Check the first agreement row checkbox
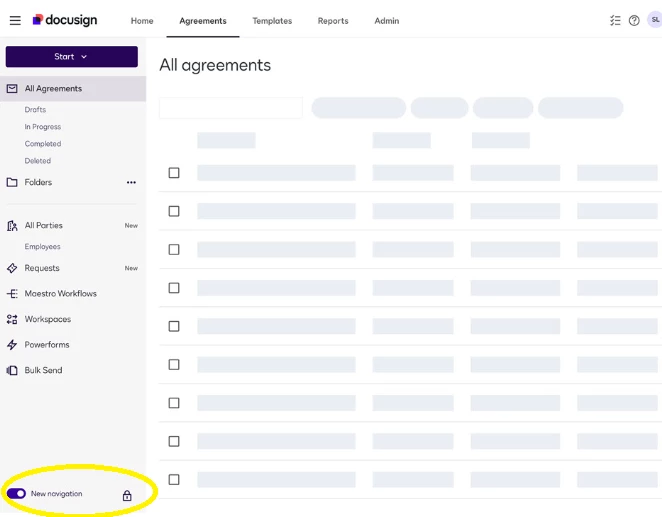This screenshot has width=662, height=517. click(174, 173)
